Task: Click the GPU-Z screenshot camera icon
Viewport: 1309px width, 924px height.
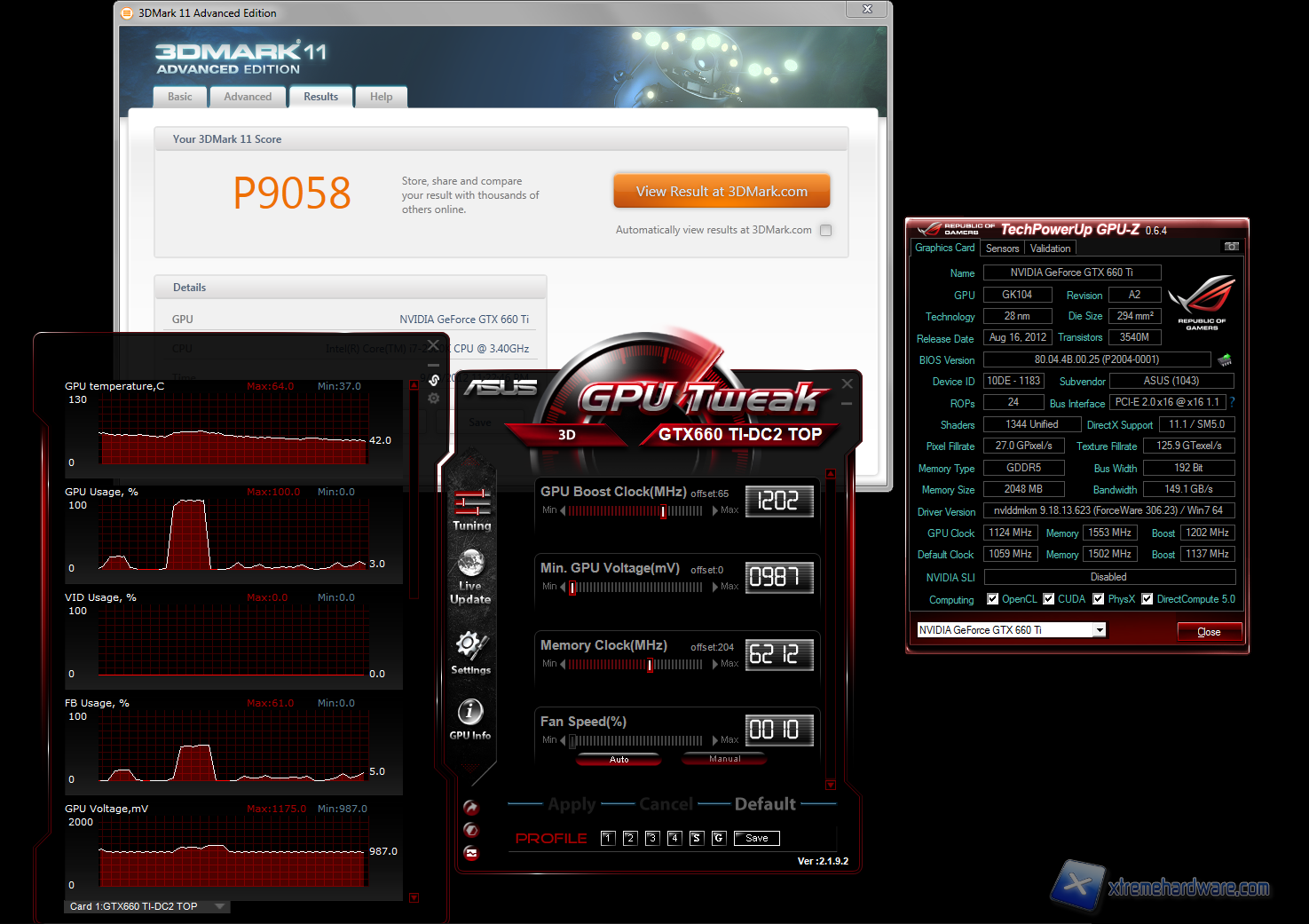Action: (1231, 247)
